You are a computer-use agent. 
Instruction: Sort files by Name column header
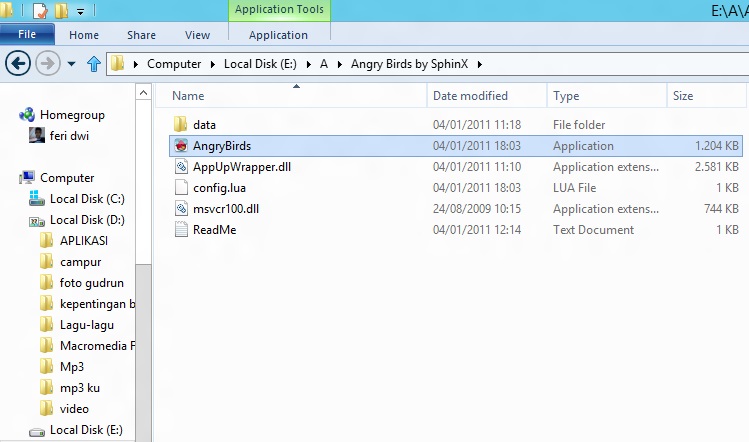tap(291, 96)
